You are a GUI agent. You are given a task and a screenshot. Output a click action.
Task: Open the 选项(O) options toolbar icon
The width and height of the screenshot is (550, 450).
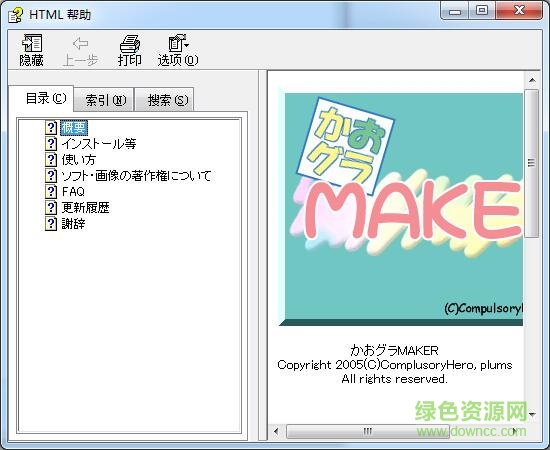[178, 43]
